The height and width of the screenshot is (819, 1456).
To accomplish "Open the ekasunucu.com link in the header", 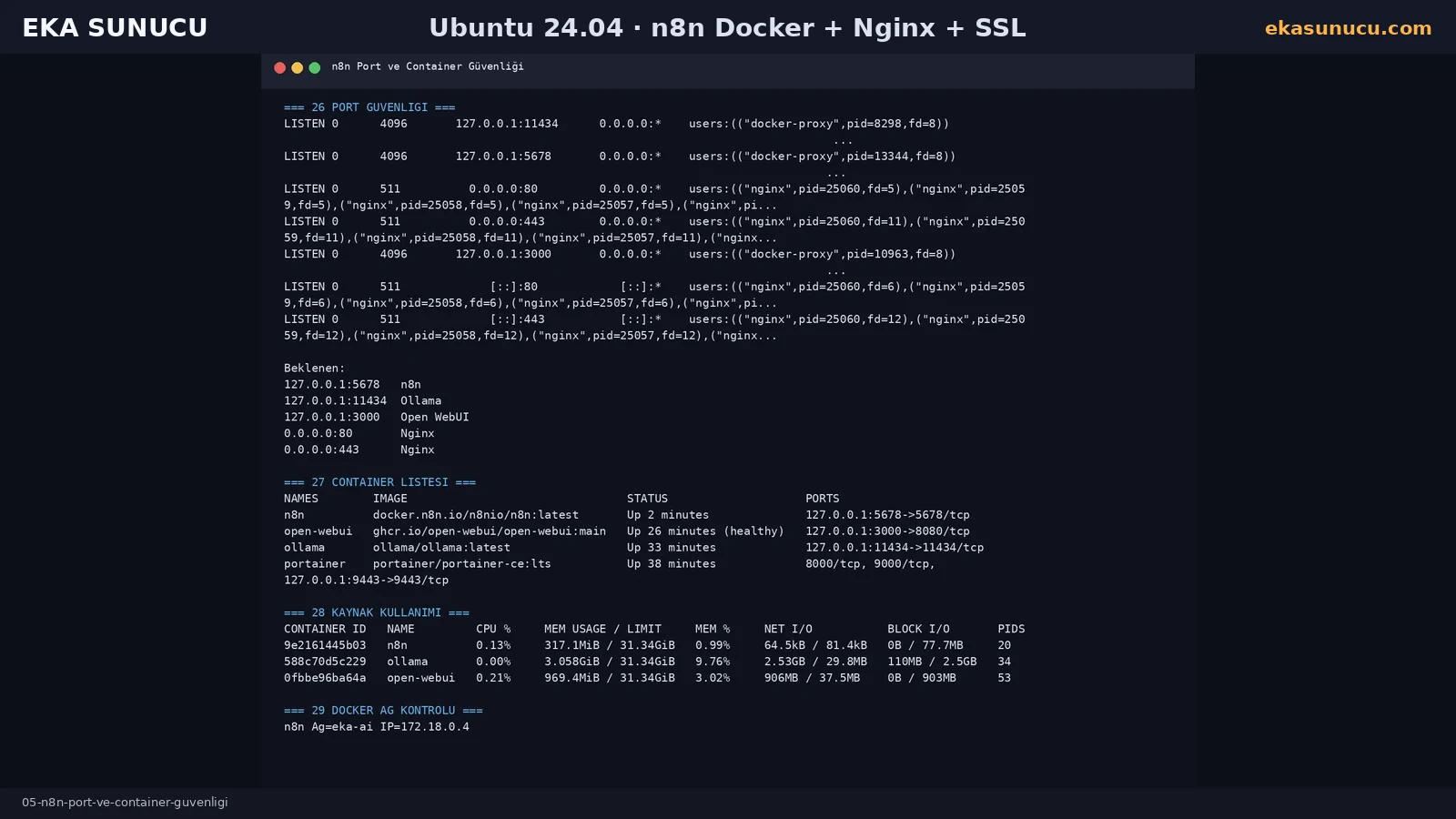I will pos(1348,28).
